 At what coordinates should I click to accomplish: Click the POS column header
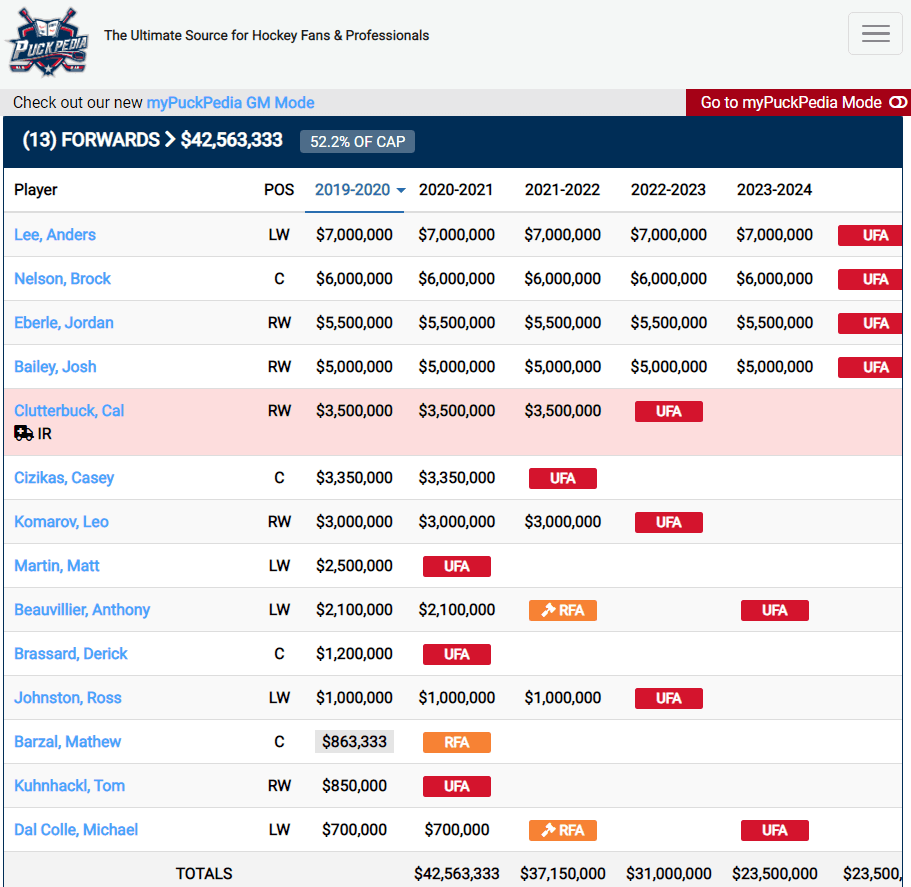pos(279,190)
